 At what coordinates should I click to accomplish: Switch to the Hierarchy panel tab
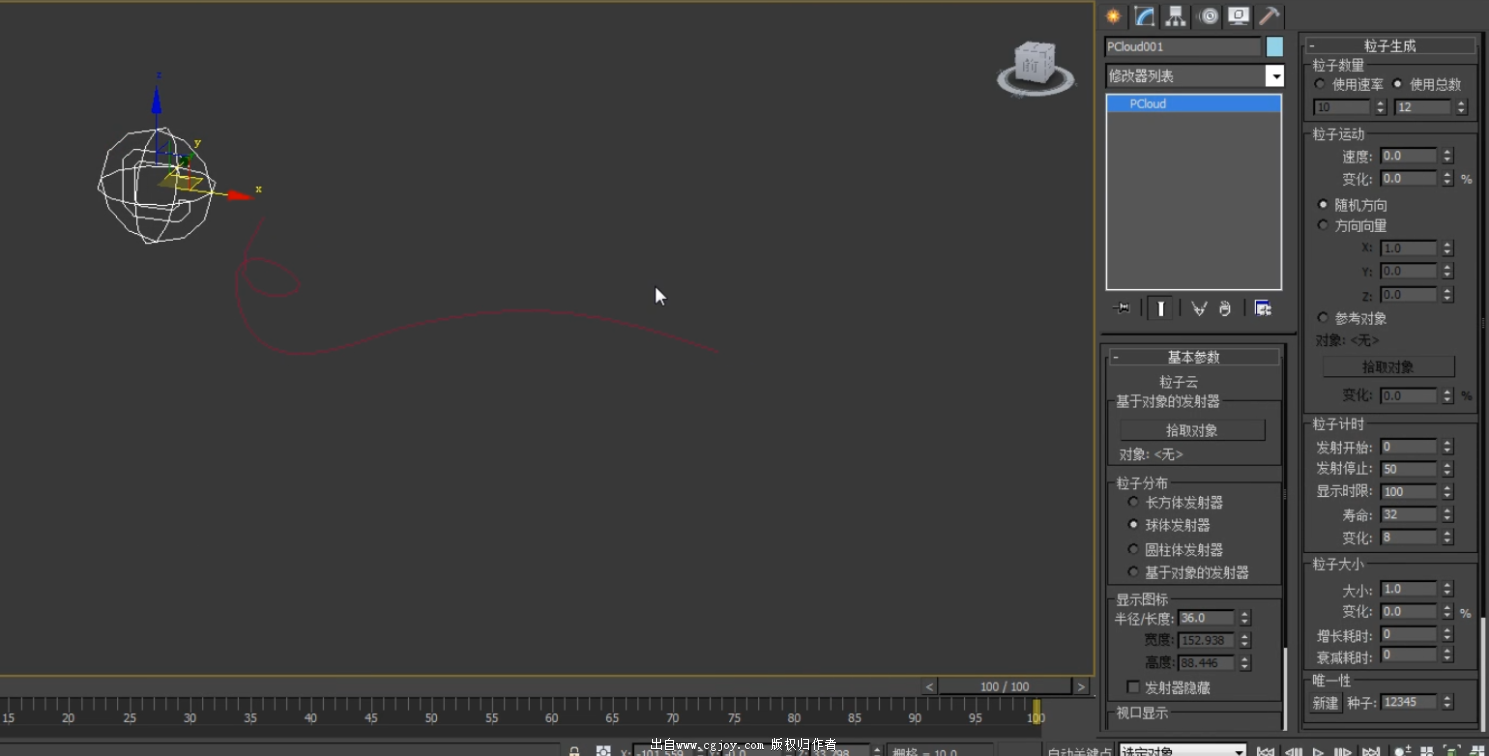1176,16
